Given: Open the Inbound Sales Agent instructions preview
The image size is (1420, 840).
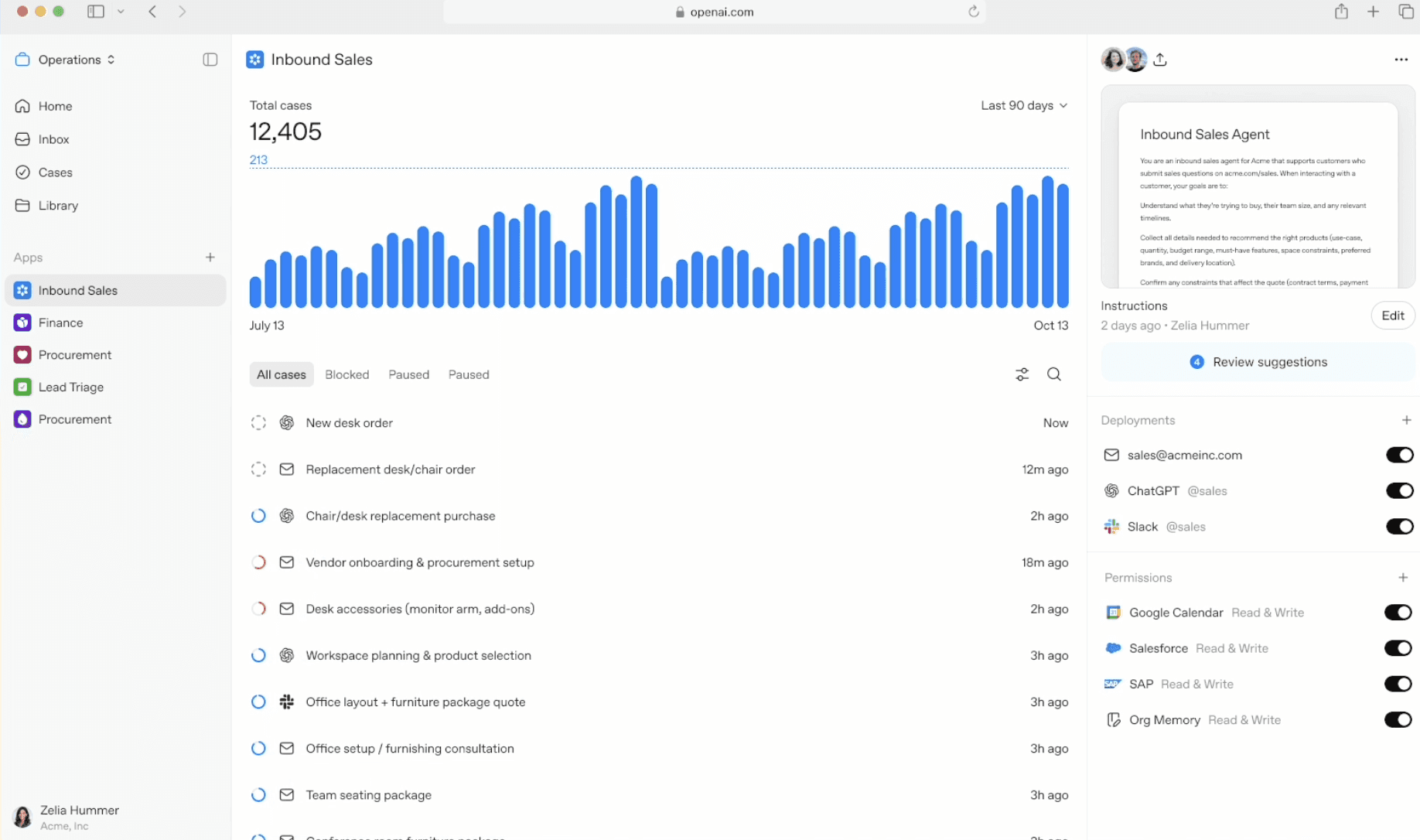Looking at the screenshot, I should [1258, 187].
